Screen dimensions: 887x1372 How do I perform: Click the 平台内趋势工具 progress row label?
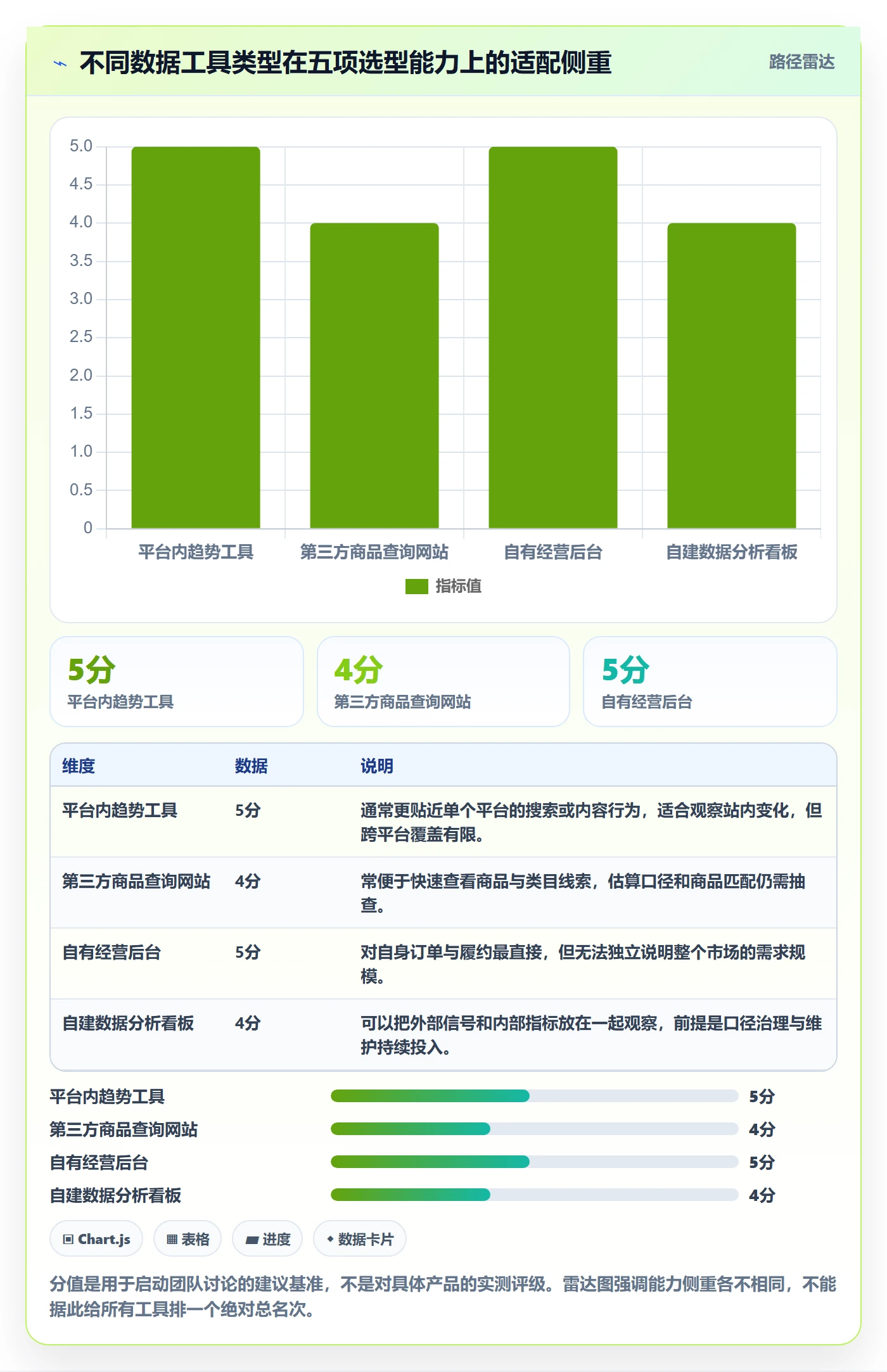(107, 1096)
